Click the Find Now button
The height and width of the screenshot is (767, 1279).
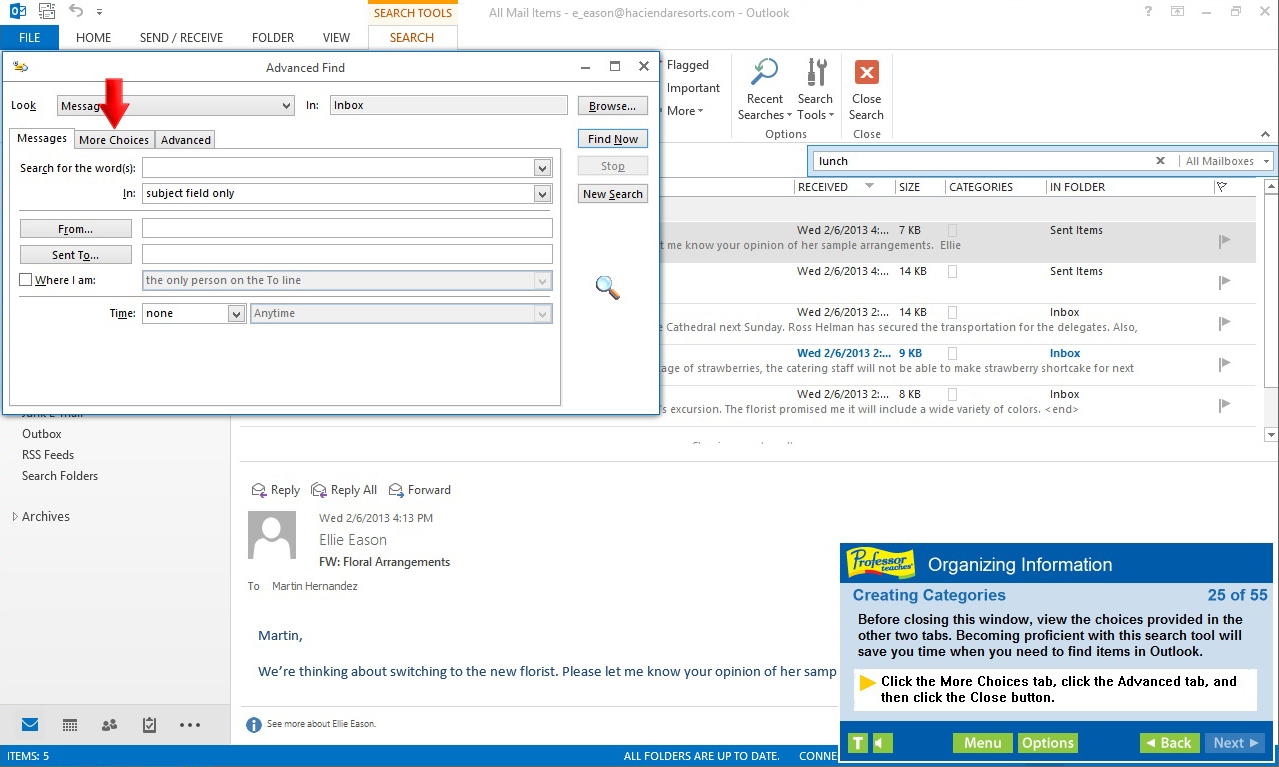click(x=612, y=138)
